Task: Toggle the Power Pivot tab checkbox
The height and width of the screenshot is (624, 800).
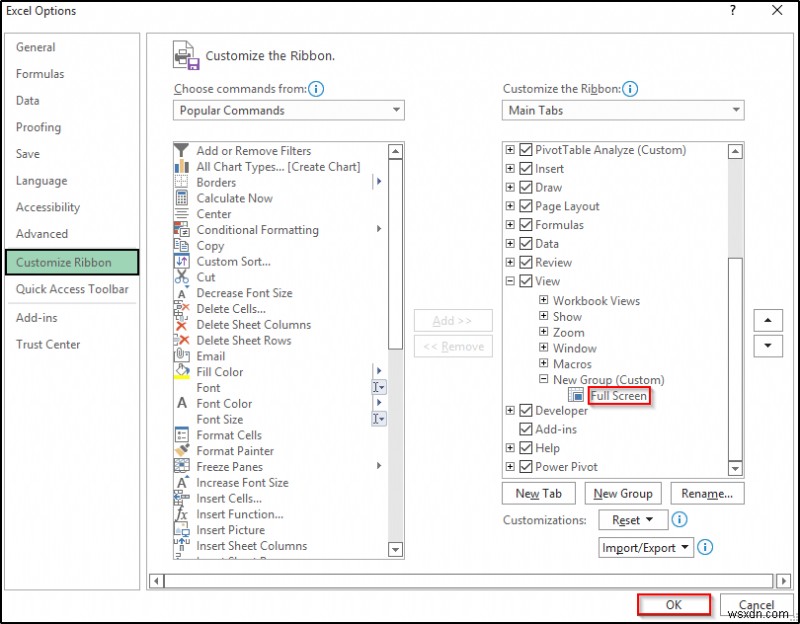Action: 526,466
